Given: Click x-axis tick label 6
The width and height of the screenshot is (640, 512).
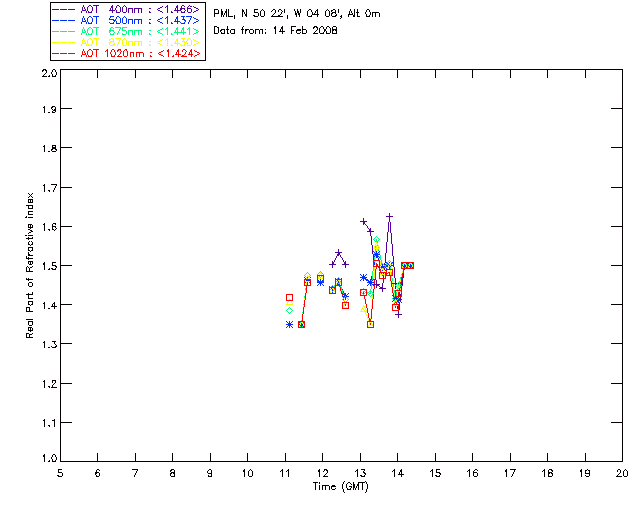Looking at the screenshot, I should 98,474.
